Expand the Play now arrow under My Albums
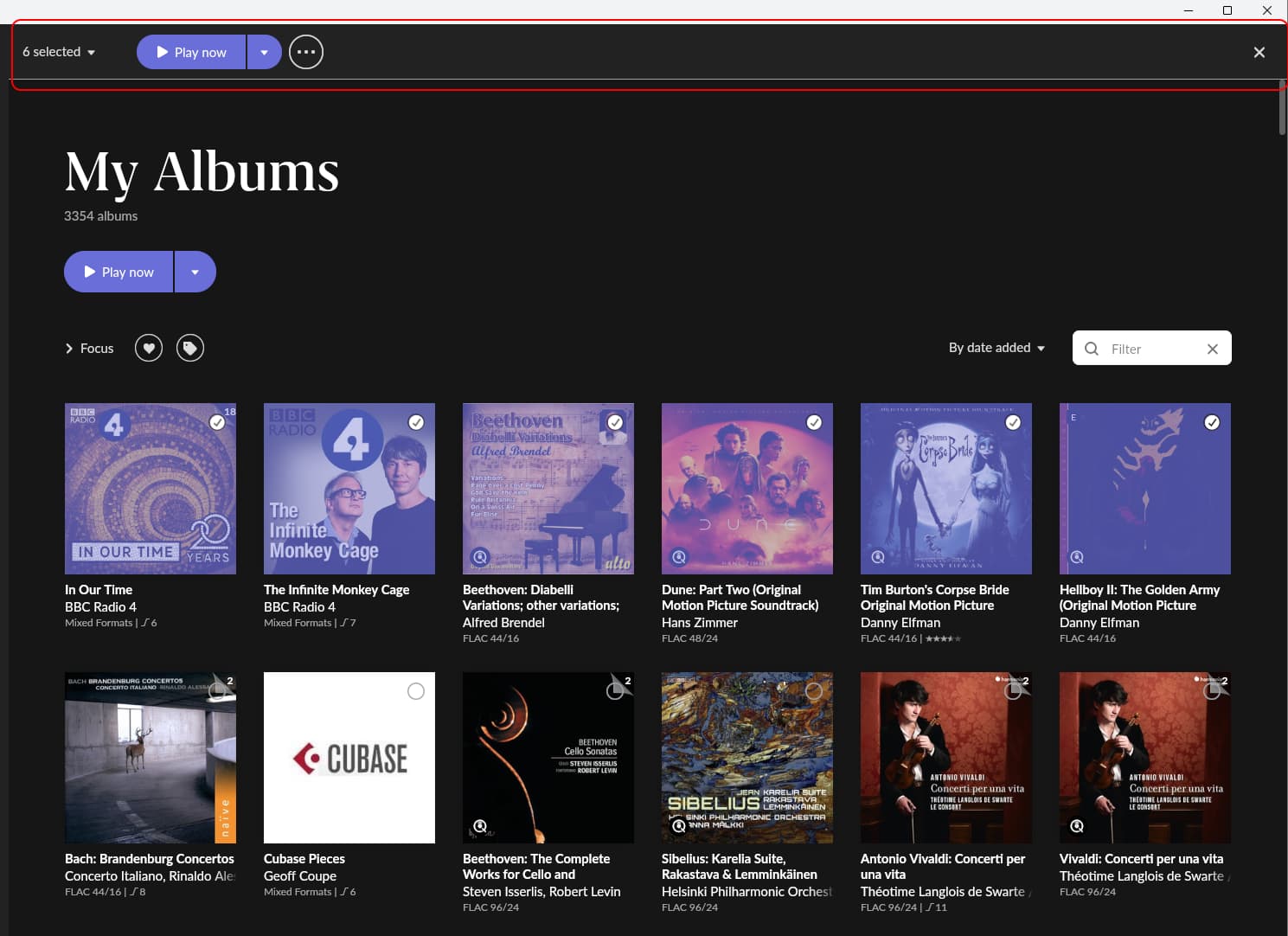Image resolution: width=1288 pixels, height=936 pixels. tap(195, 272)
